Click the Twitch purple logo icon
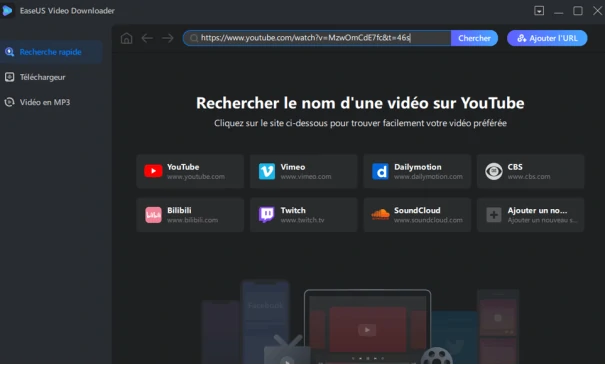Image resolution: width=605 pixels, height=365 pixels. (x=267, y=215)
